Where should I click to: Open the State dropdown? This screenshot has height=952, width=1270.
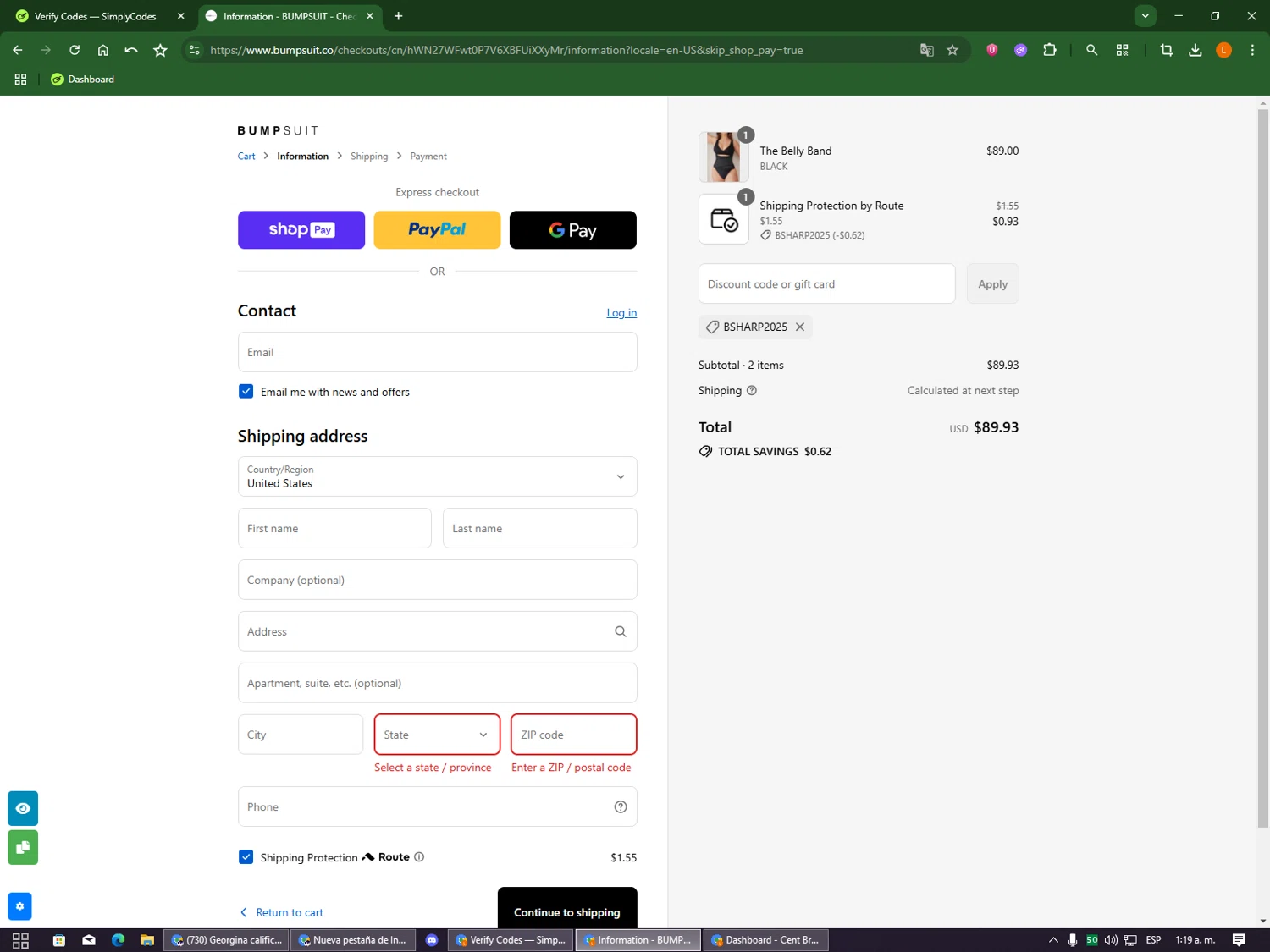(x=437, y=735)
